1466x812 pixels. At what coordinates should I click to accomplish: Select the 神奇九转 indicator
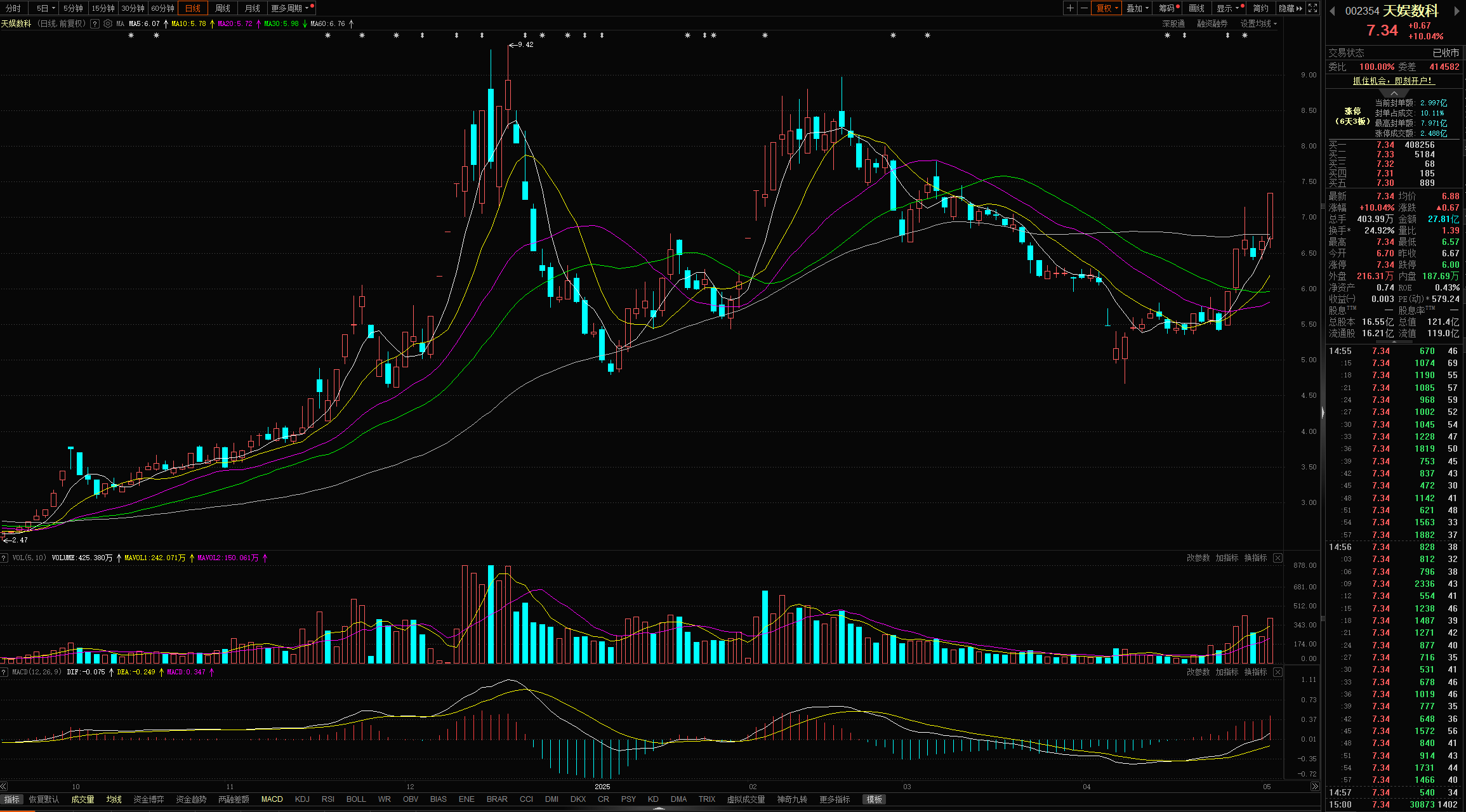(792, 799)
